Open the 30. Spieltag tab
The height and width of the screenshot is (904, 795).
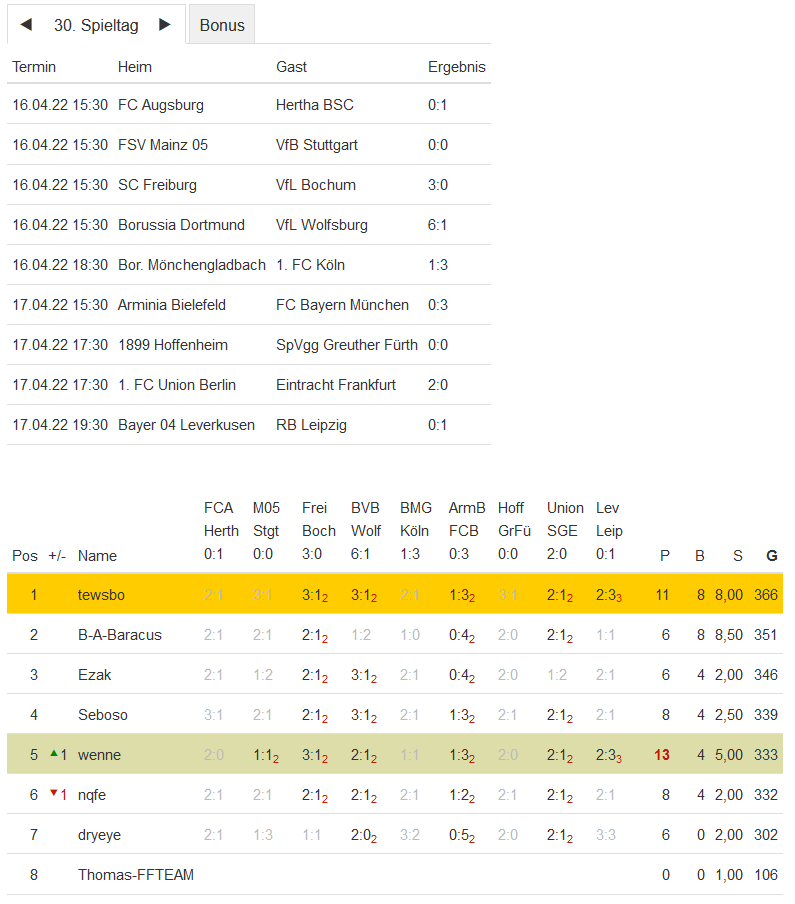point(96,26)
